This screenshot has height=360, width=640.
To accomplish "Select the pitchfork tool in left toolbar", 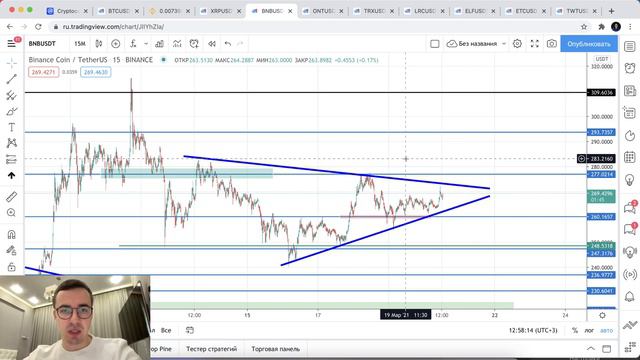I will click(x=11, y=95).
